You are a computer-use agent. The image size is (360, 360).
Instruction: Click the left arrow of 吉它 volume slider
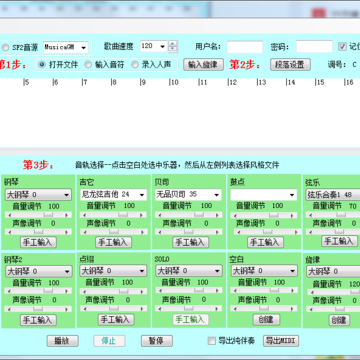coord(85,215)
